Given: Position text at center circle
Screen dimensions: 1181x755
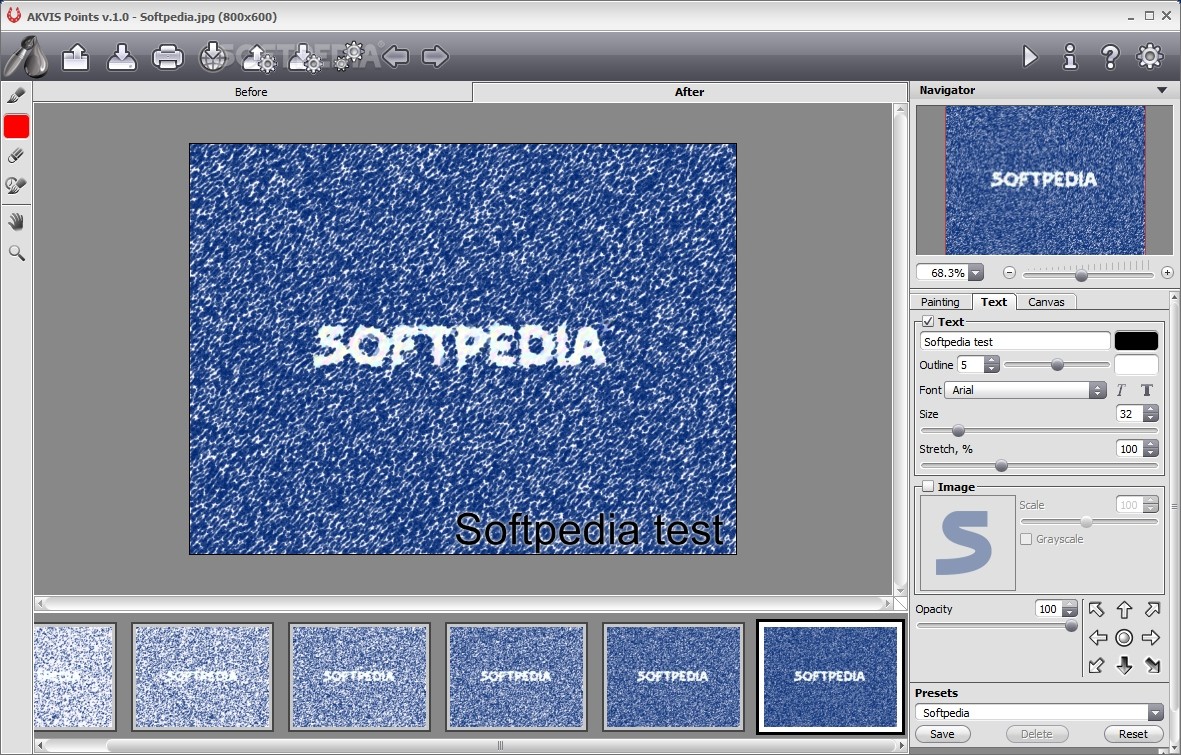Looking at the screenshot, I should click(1124, 638).
